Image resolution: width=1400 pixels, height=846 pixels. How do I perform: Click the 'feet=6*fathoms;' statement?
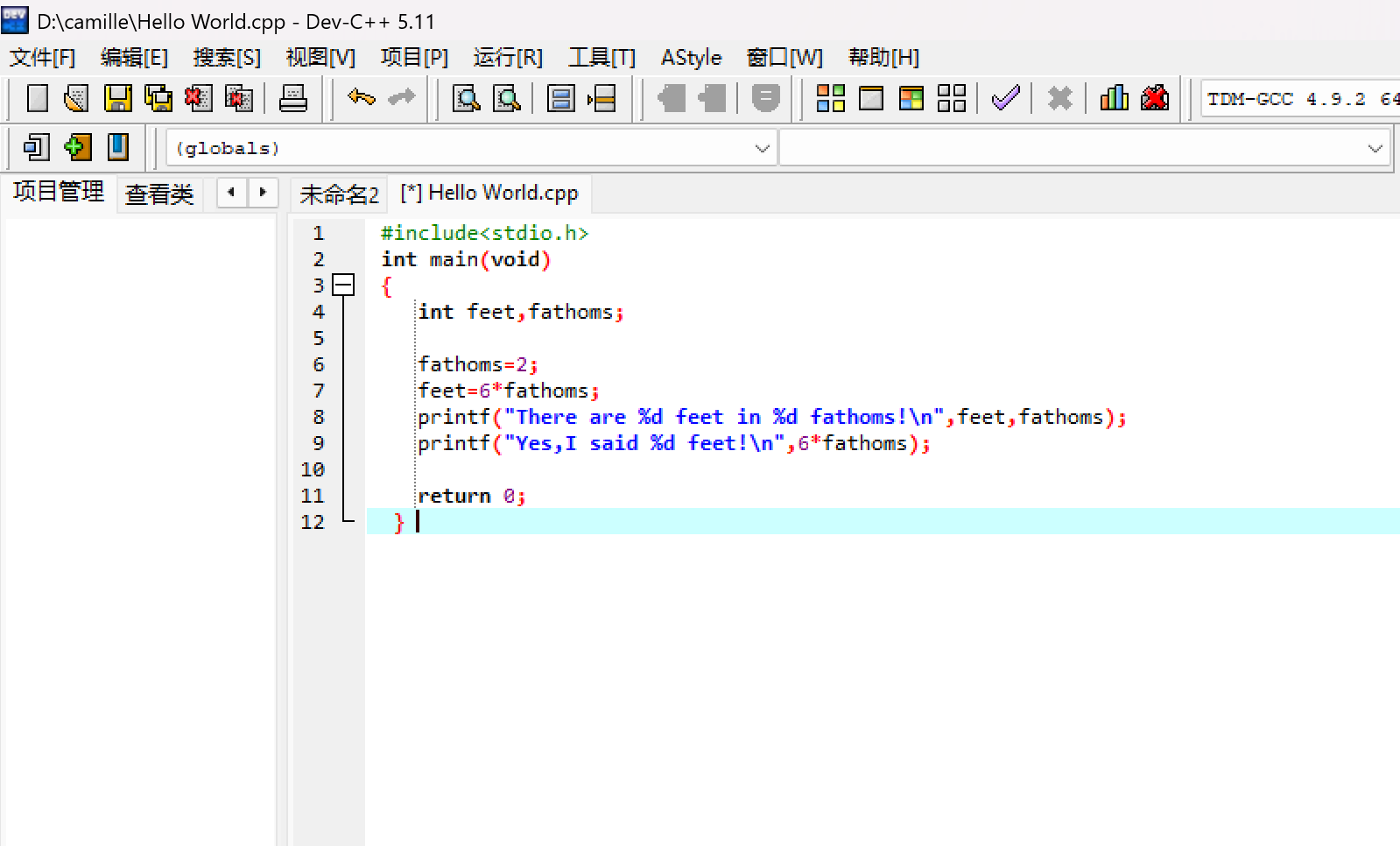point(509,391)
